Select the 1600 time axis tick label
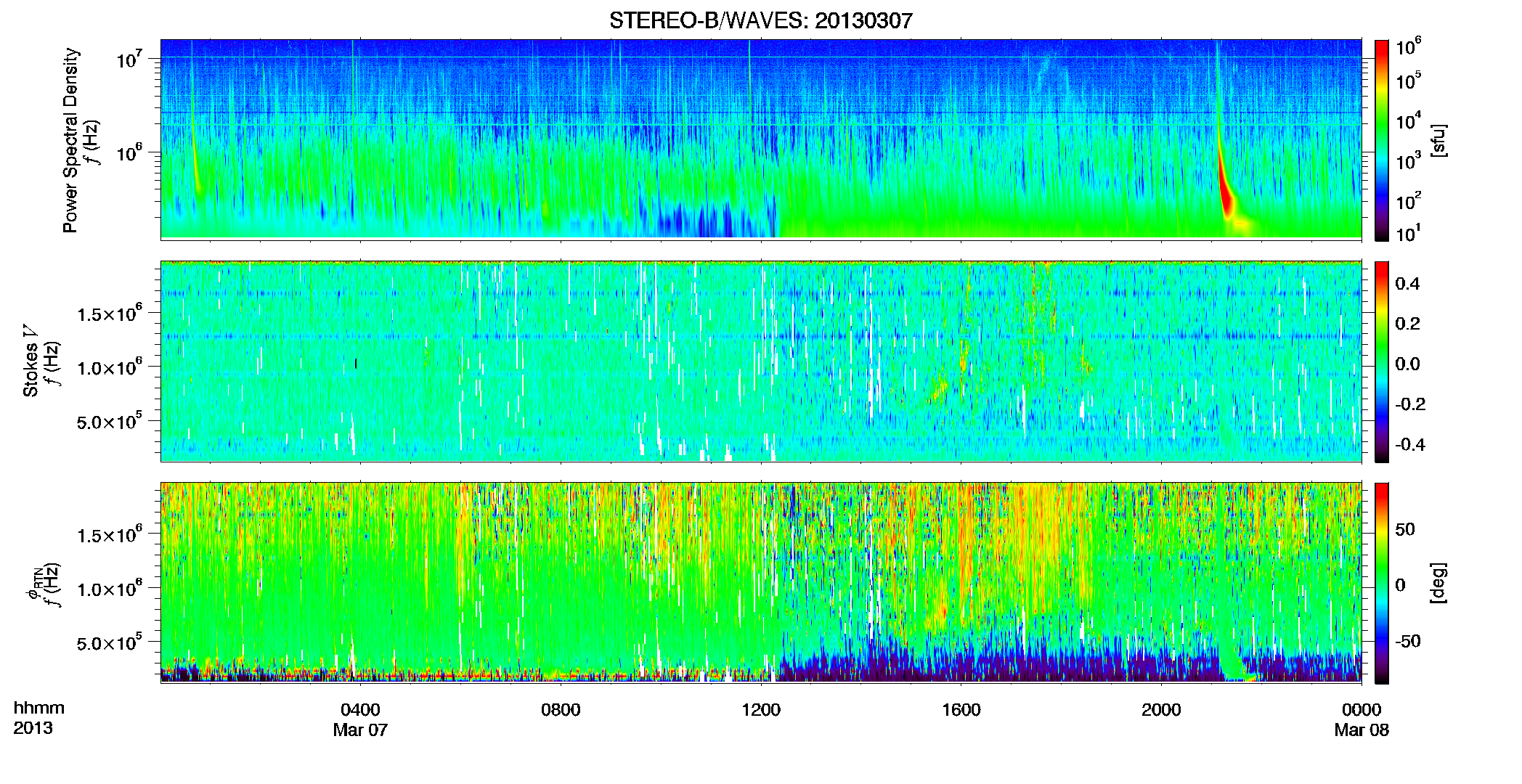This screenshot has height=784, width=1522. 961,709
